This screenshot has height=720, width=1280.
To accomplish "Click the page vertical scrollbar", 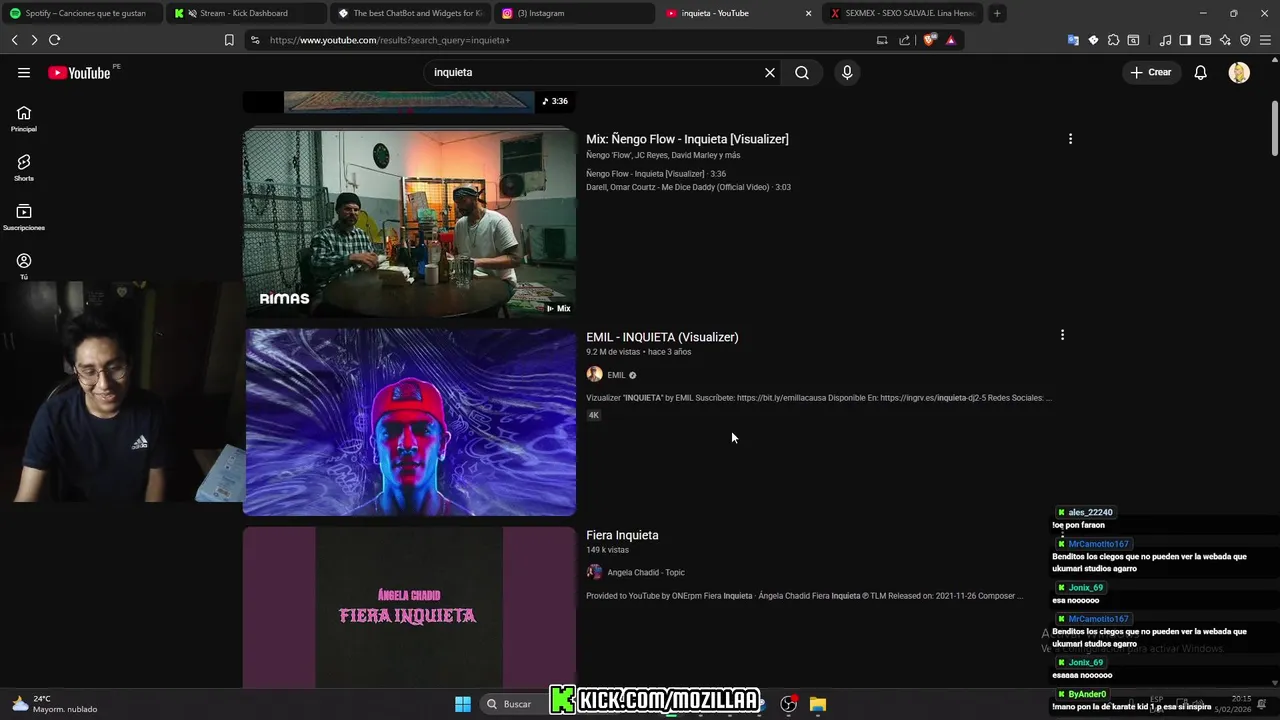I will click(1275, 128).
